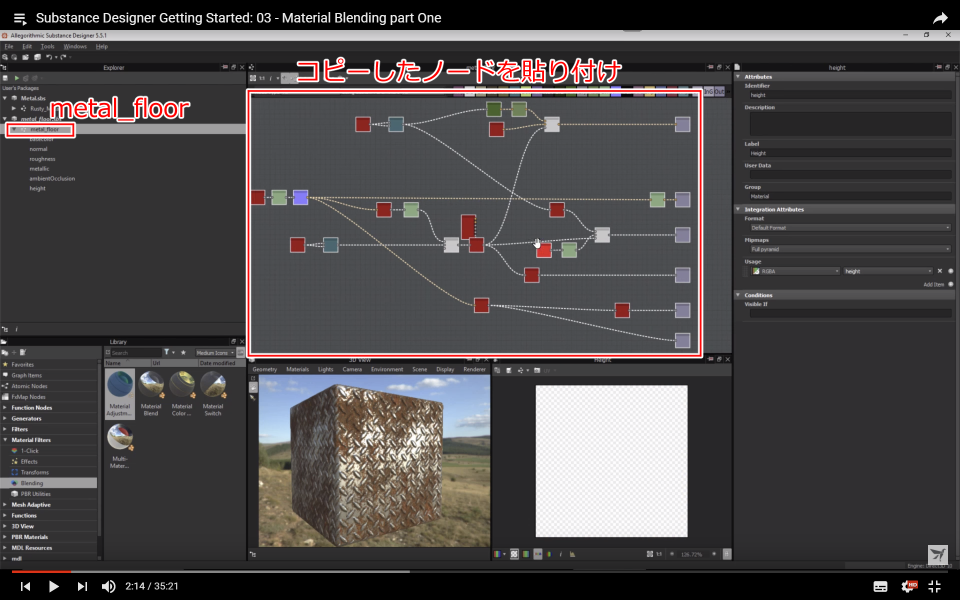Expand Mesh Adaptive in the Library
Image resolution: width=960 pixels, height=600 pixels.
pos(5,505)
